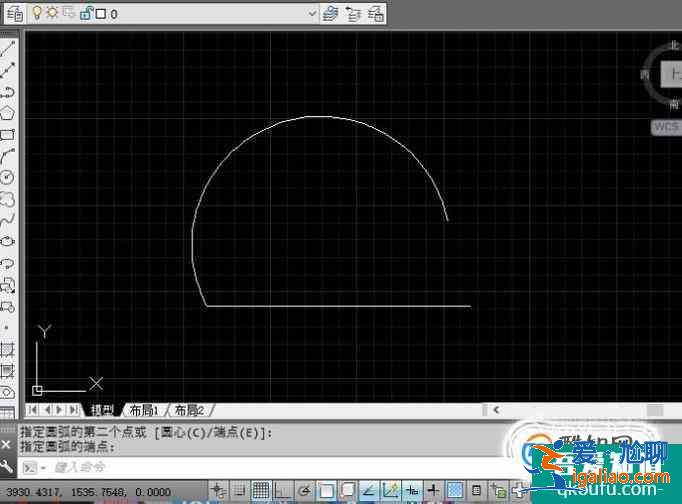Toggle Grid Display in status bar

click(261, 491)
